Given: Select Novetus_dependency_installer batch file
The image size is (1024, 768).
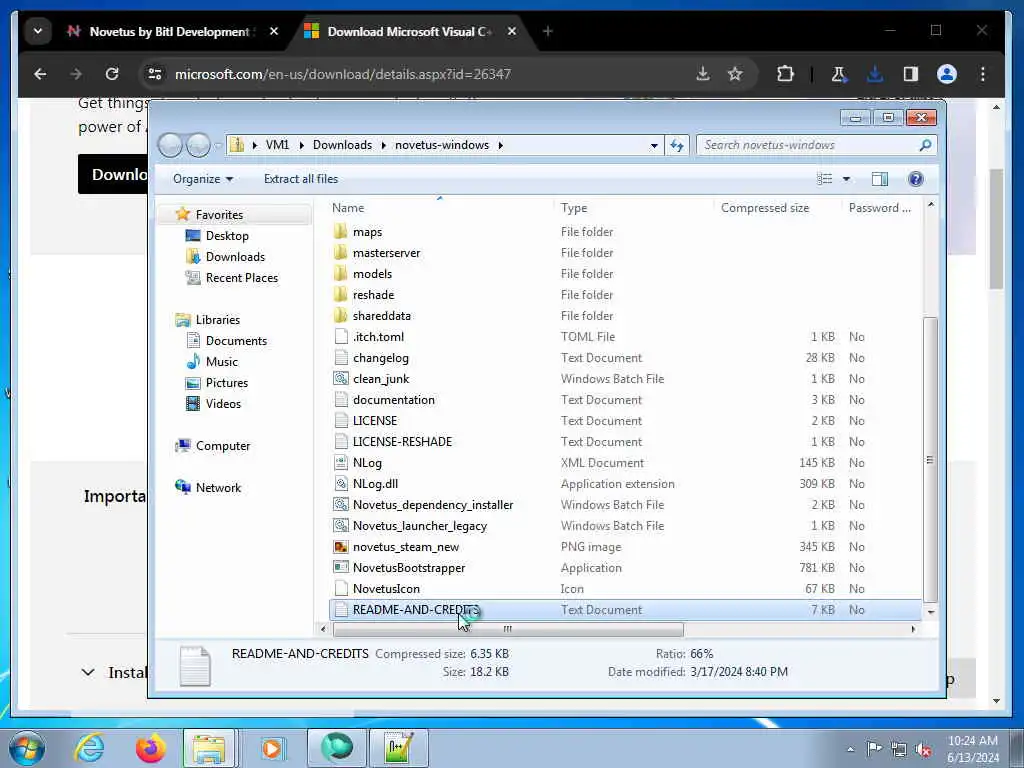Looking at the screenshot, I should 432,505.
